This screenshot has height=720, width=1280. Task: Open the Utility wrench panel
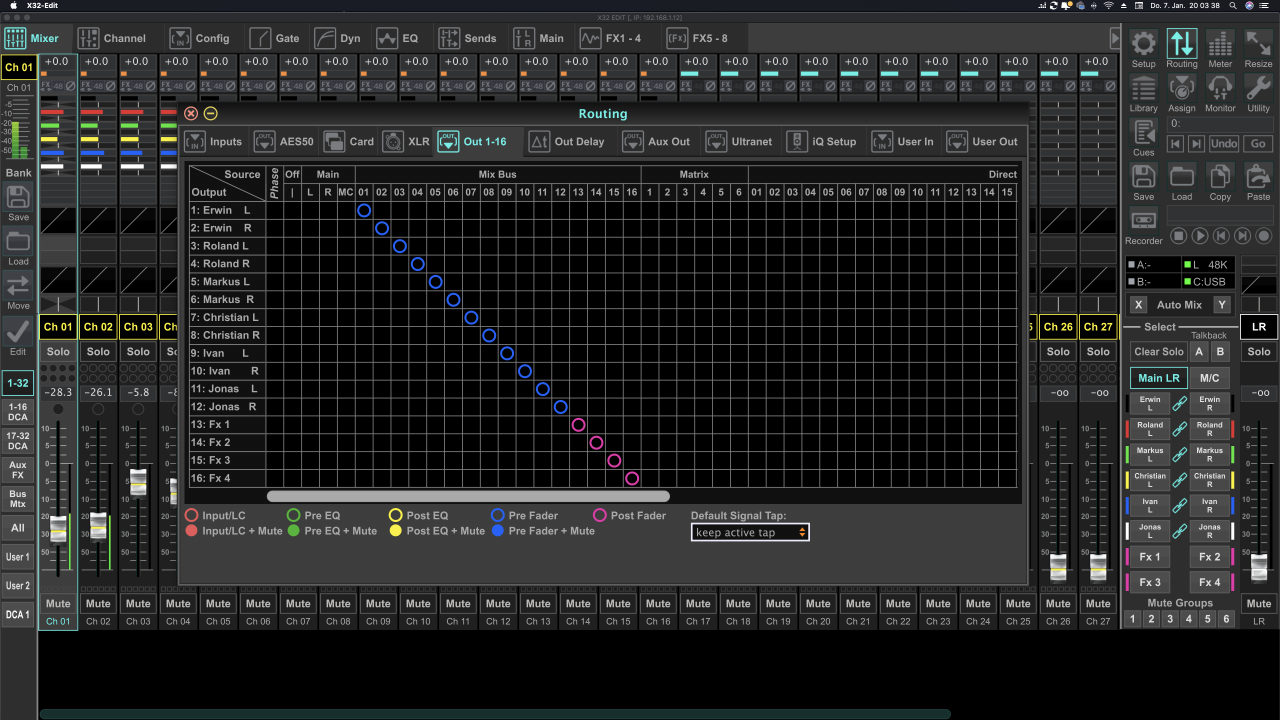pyautogui.click(x=1258, y=93)
